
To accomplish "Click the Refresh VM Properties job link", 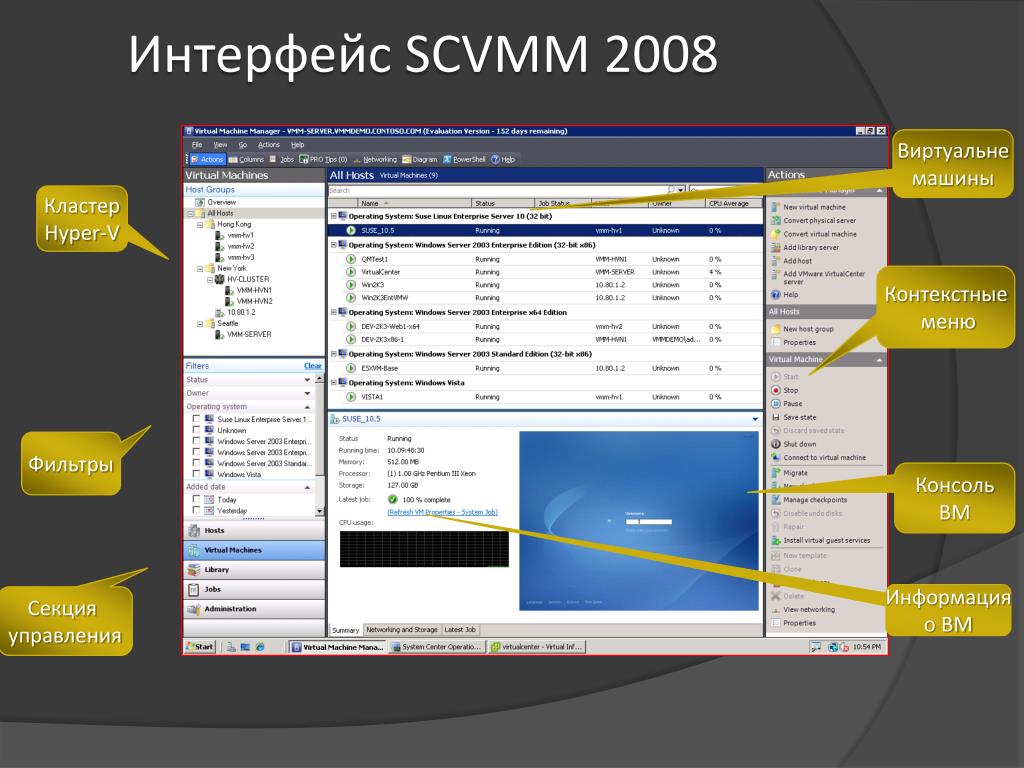I will (443, 513).
